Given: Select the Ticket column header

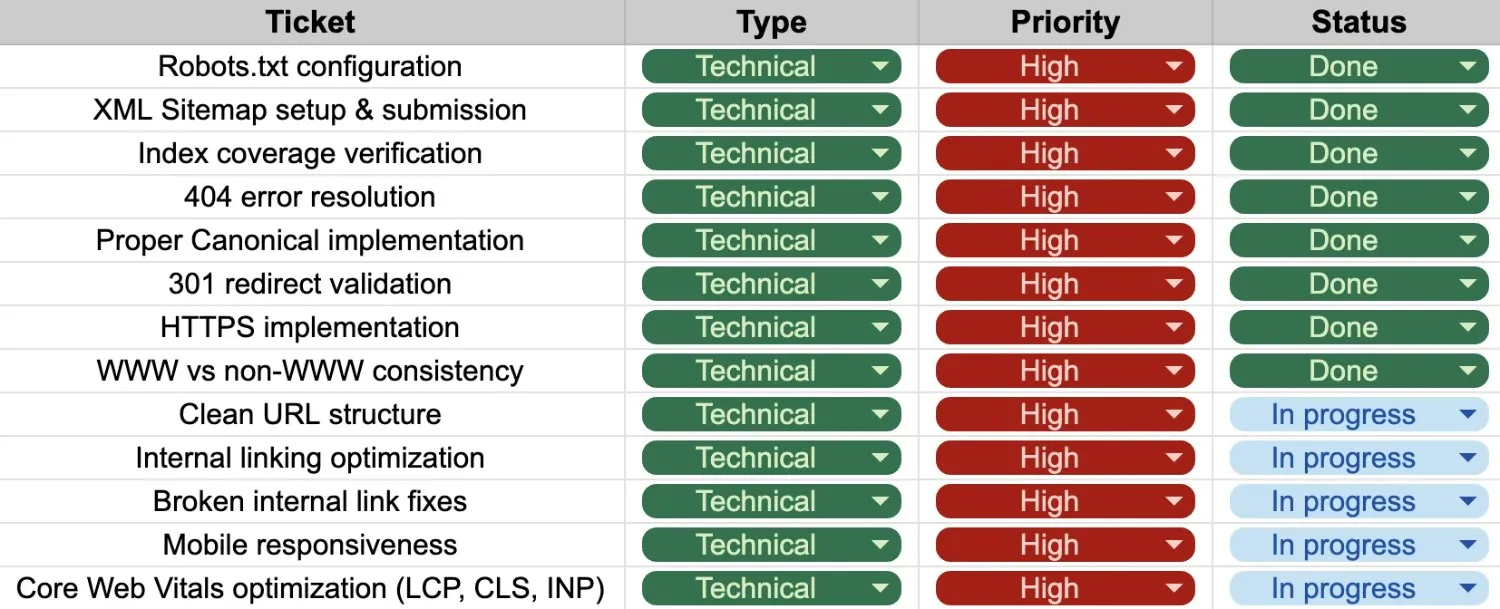Looking at the screenshot, I should pos(310,22).
